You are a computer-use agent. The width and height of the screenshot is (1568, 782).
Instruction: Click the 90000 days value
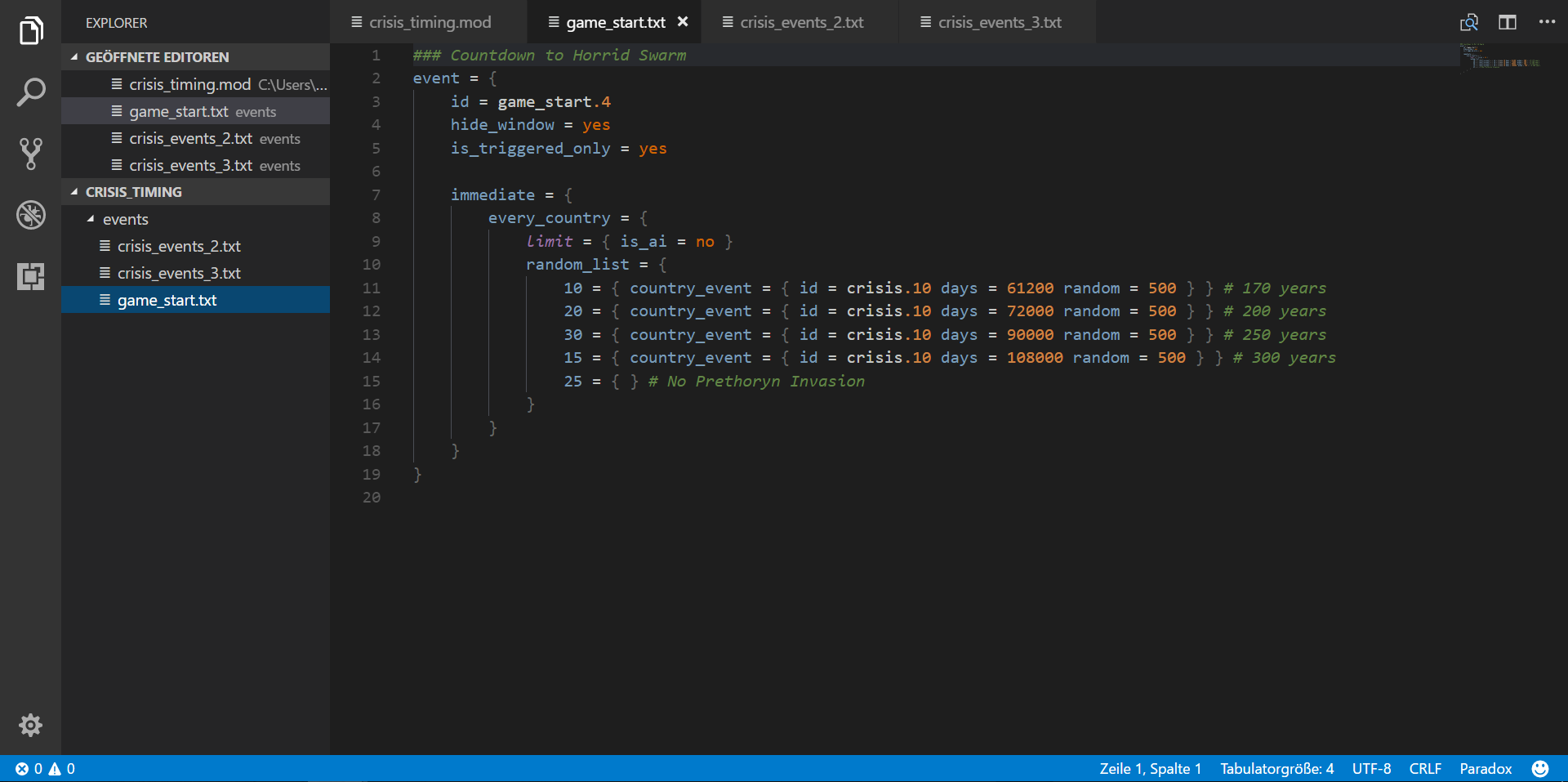click(x=1030, y=335)
